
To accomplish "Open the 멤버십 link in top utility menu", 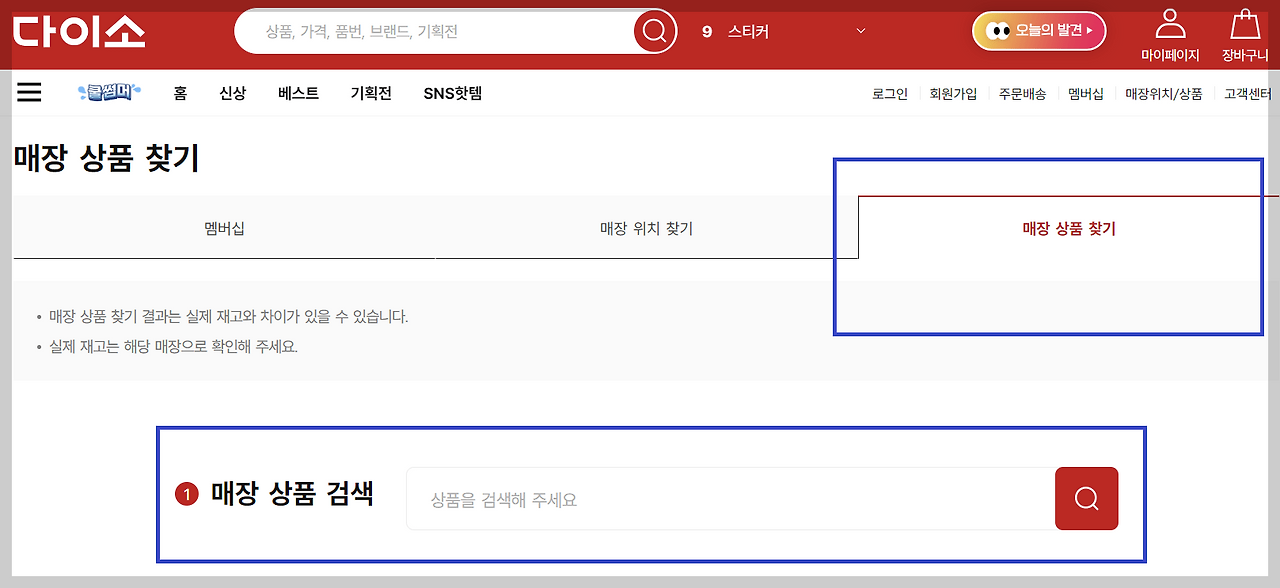I will click(1086, 94).
